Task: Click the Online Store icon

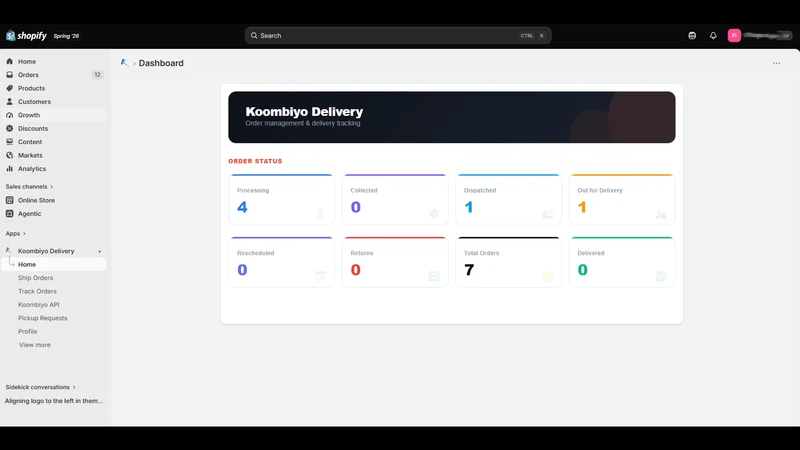Action: (9, 200)
